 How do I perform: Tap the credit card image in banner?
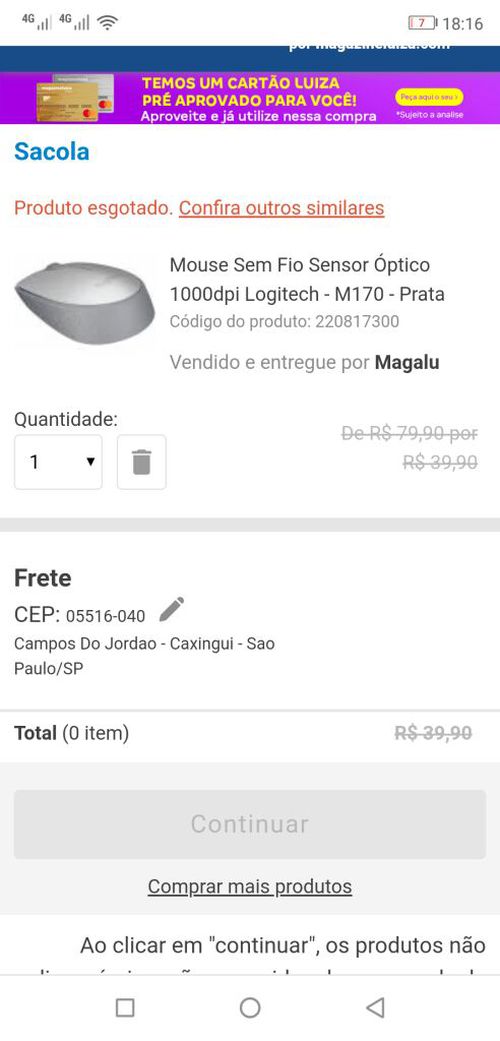pos(75,98)
